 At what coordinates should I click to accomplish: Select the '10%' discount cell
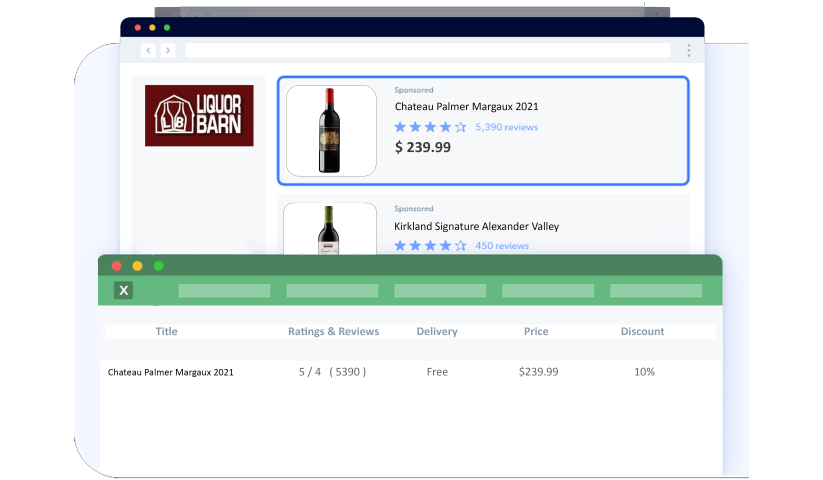click(x=644, y=372)
